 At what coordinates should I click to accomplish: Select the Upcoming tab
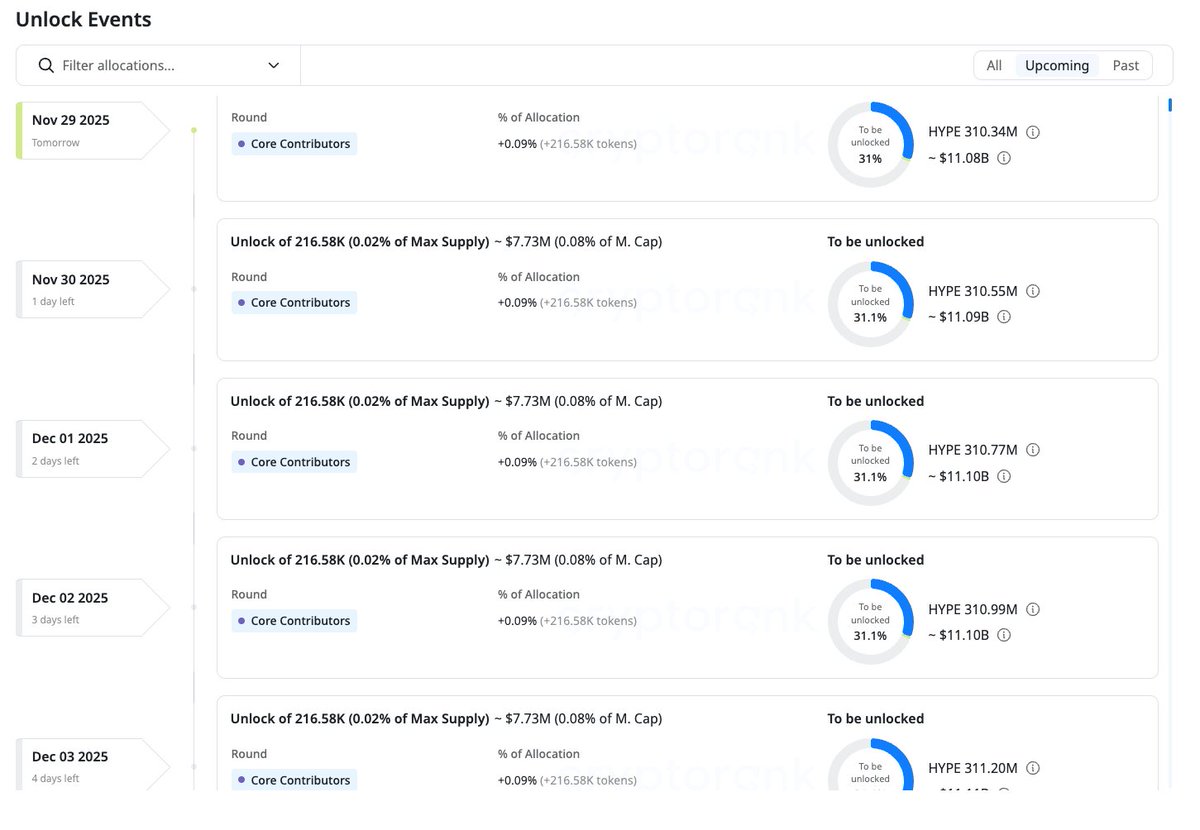[x=1057, y=65]
